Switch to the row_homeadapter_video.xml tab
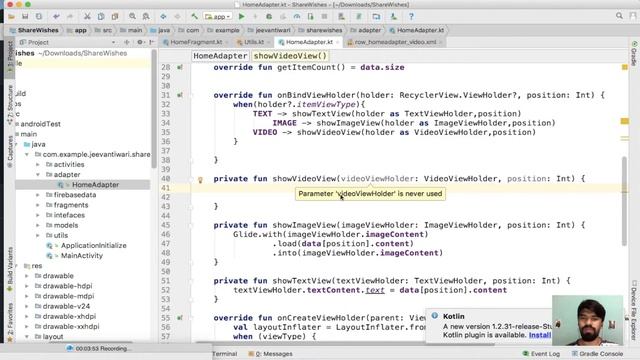Viewport: 640px width, 360px height. coord(395,42)
